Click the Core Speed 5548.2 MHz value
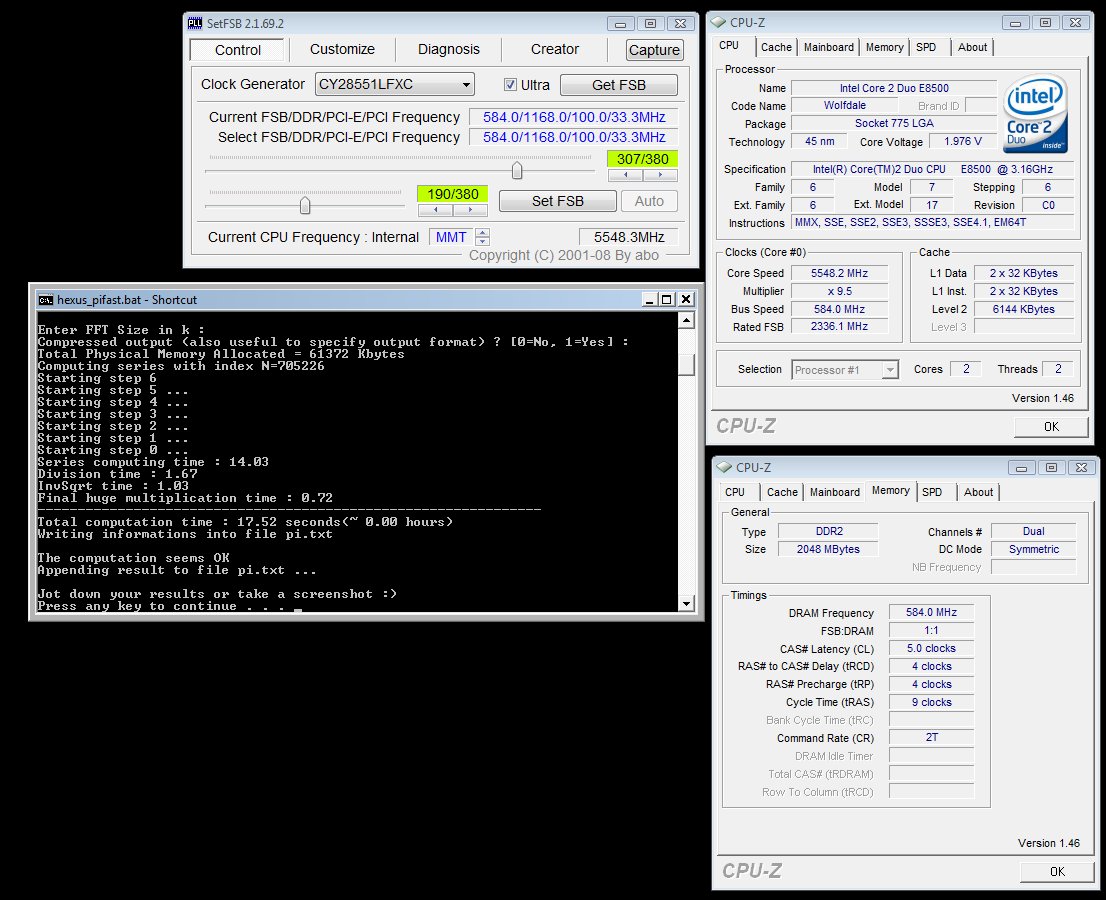The image size is (1106, 900). 839,273
